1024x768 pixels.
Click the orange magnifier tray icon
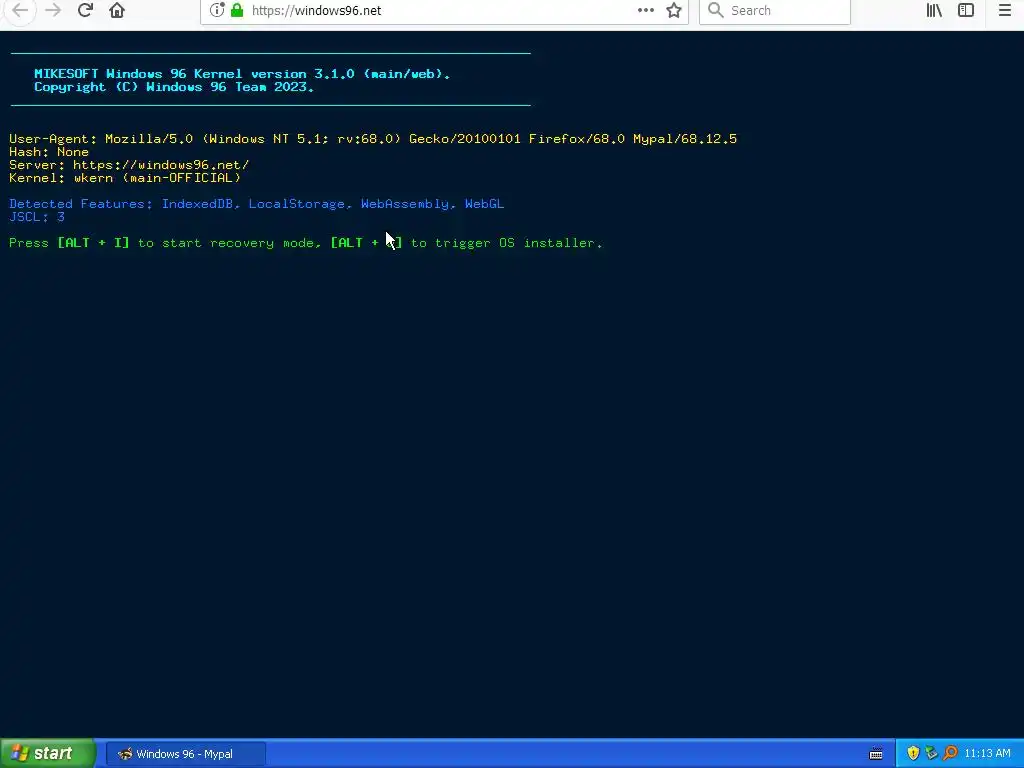coord(950,754)
